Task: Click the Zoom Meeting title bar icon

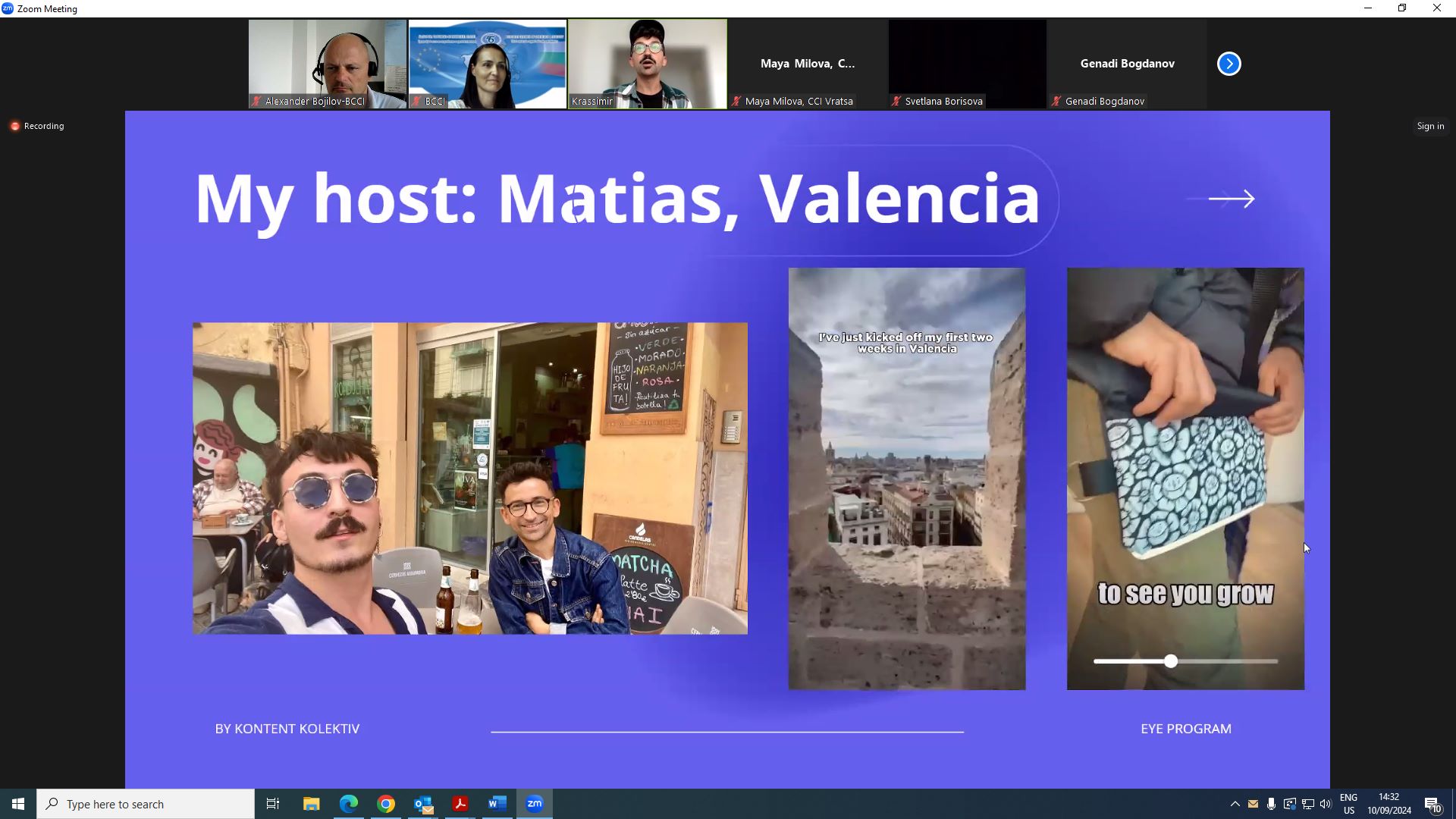Action: point(8,8)
